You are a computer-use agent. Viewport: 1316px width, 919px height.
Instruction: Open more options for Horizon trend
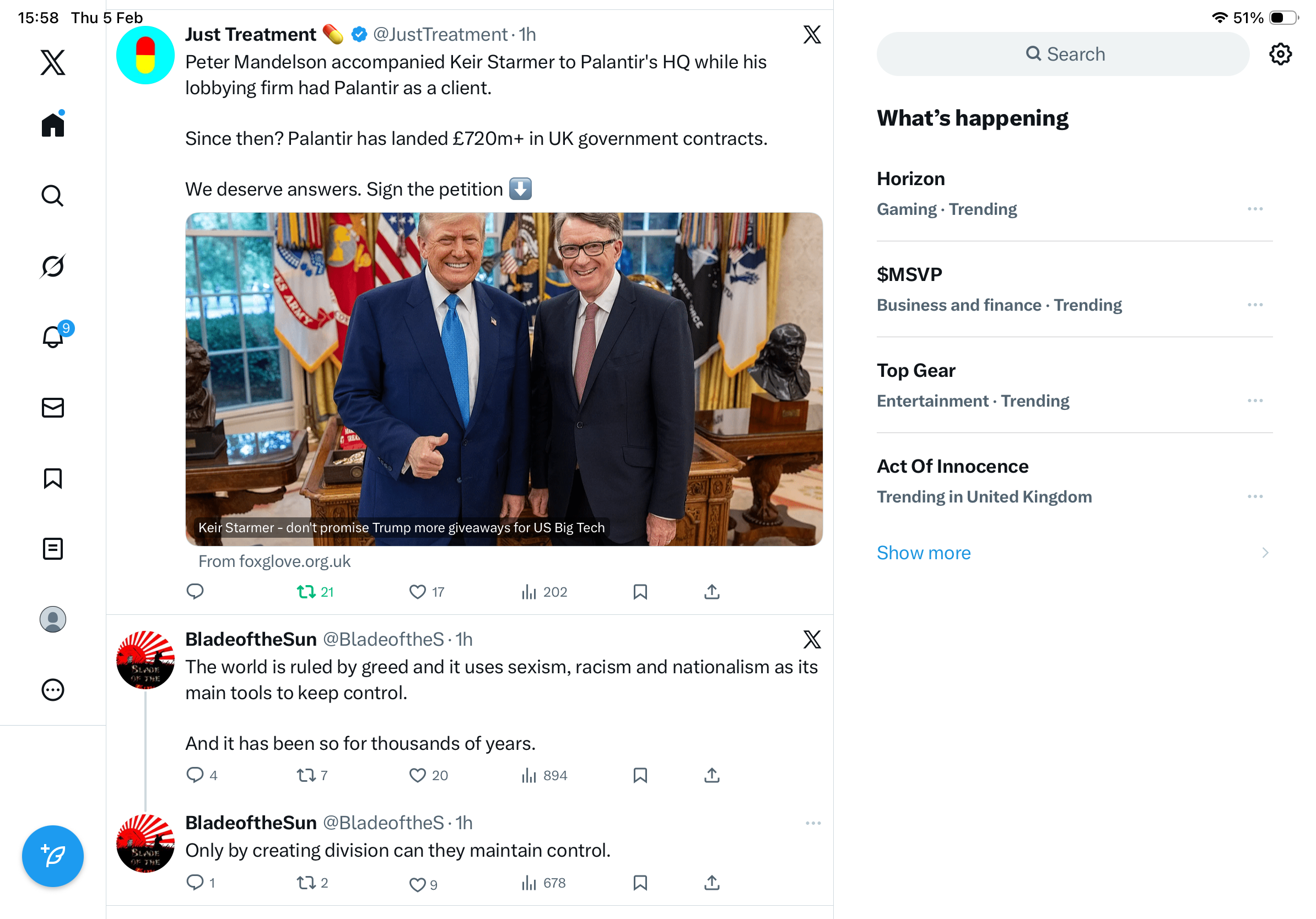[1255, 209]
